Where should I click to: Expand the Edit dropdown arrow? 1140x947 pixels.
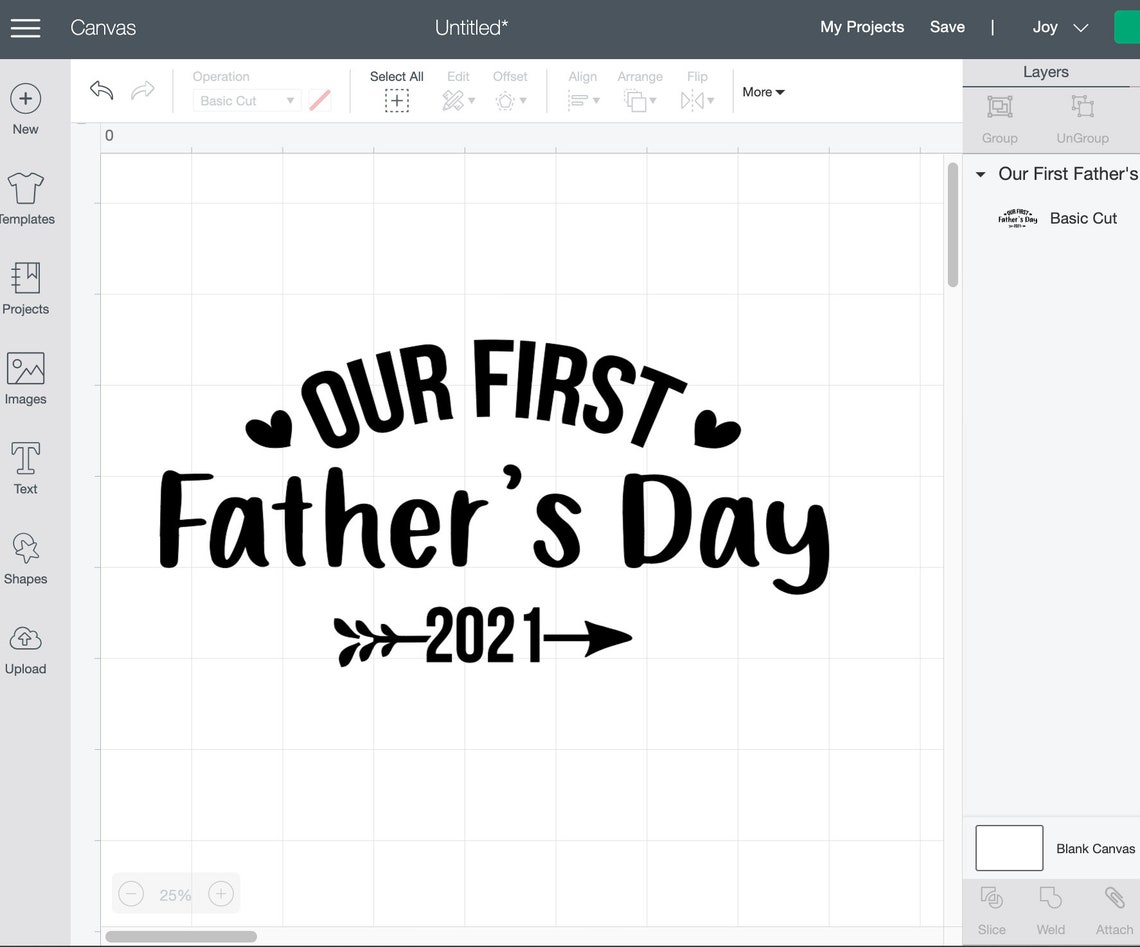472,100
